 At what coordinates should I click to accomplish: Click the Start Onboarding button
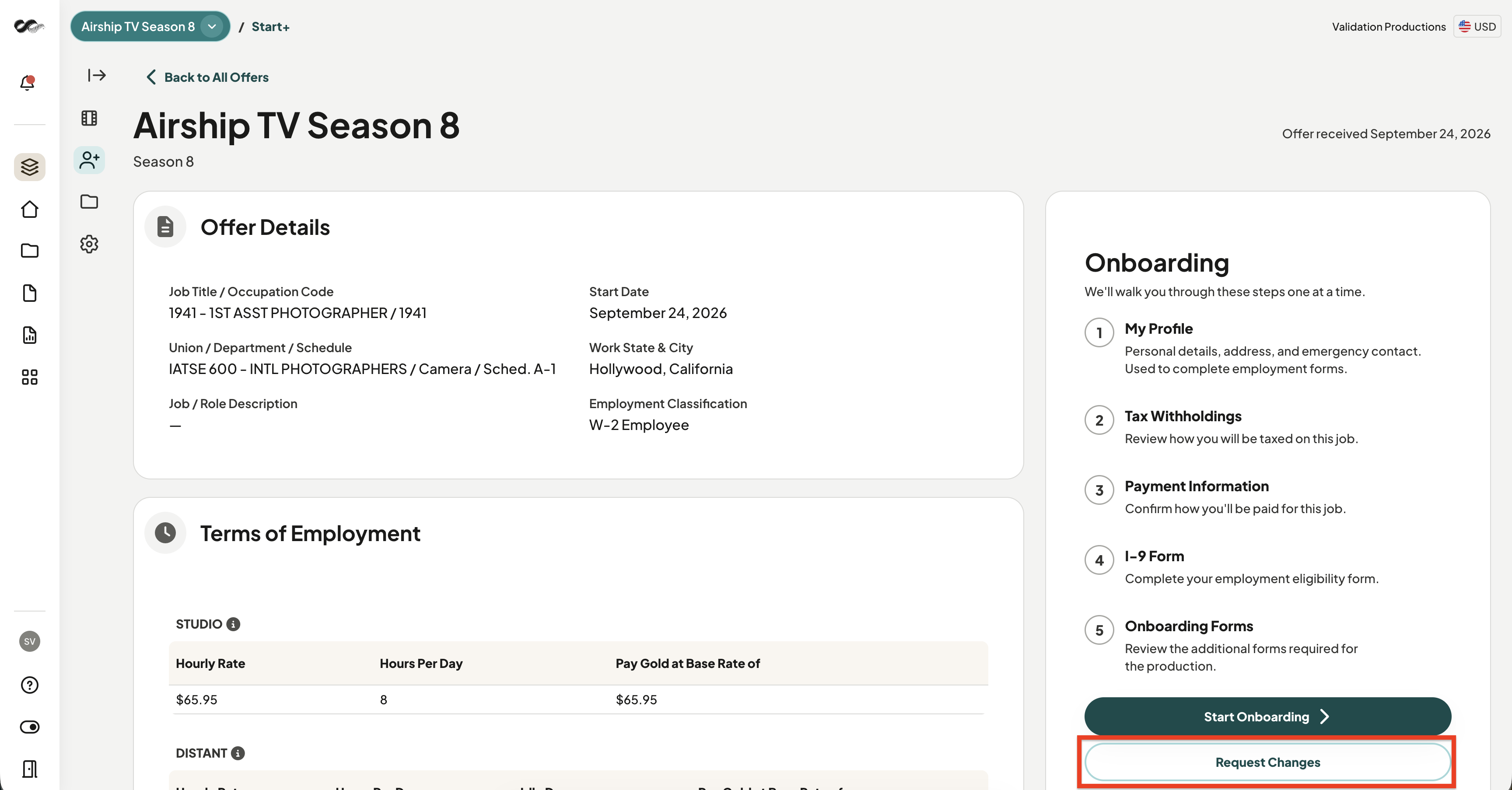click(1267, 717)
